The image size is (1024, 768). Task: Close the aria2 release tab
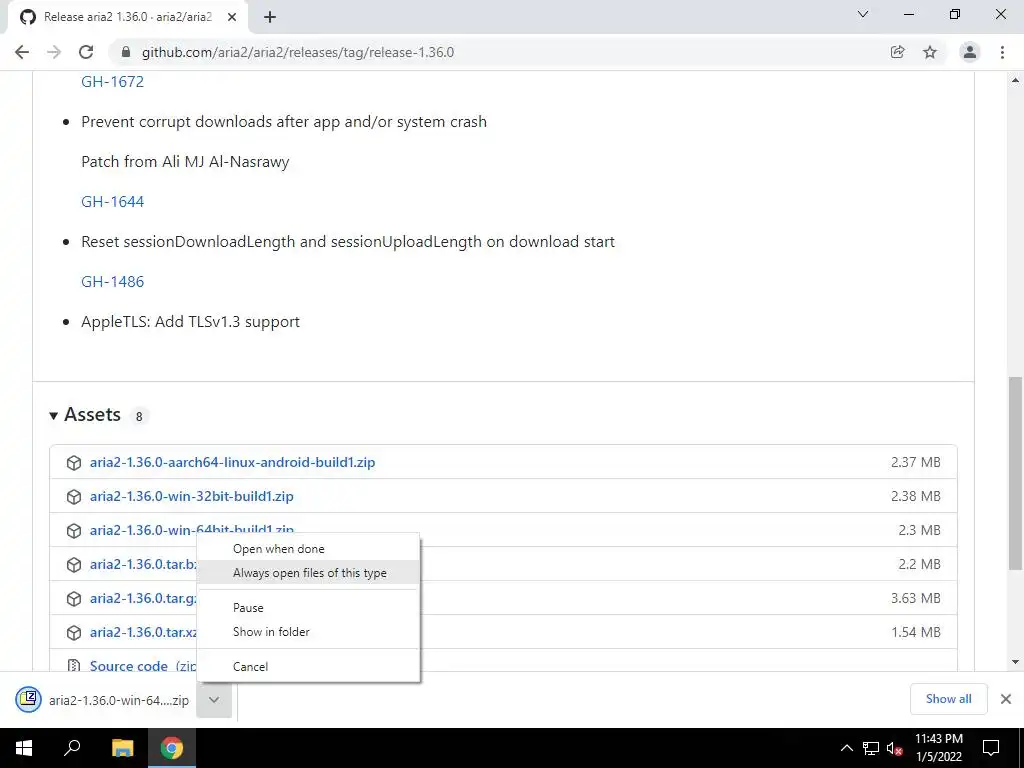pyautogui.click(x=232, y=17)
